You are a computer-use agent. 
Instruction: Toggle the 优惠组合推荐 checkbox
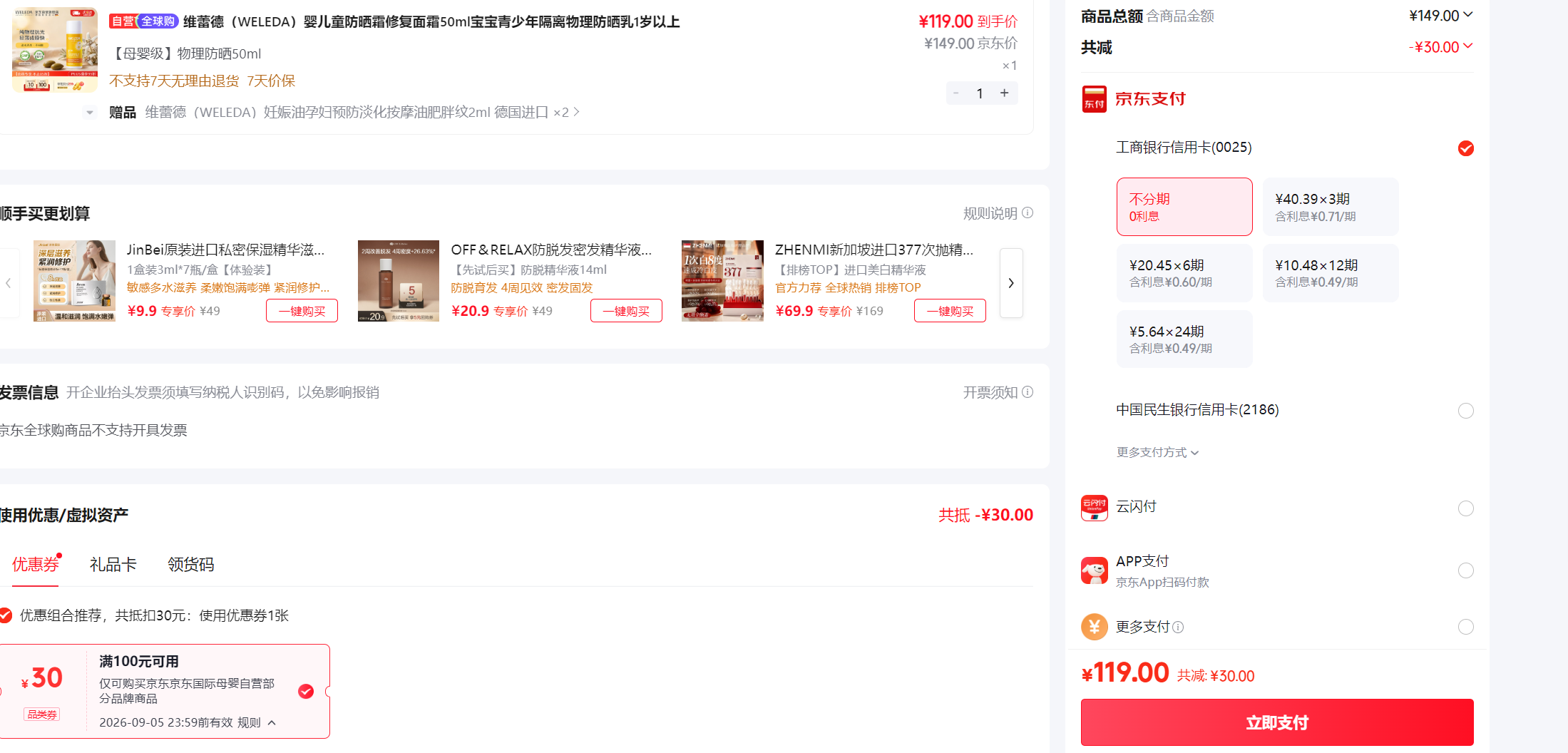pyautogui.click(x=6, y=615)
